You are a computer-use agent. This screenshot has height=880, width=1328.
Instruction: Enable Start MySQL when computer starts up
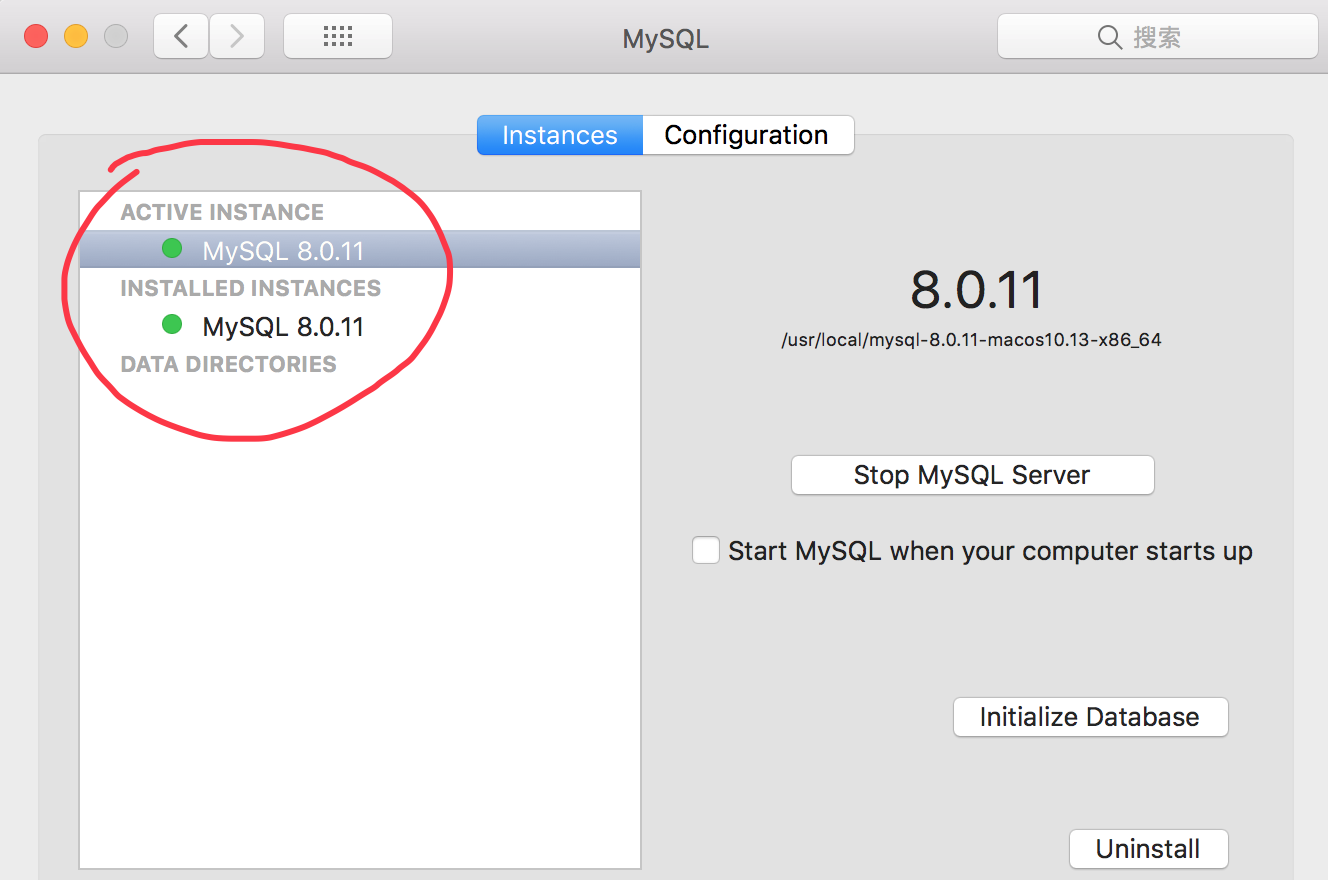[706, 550]
